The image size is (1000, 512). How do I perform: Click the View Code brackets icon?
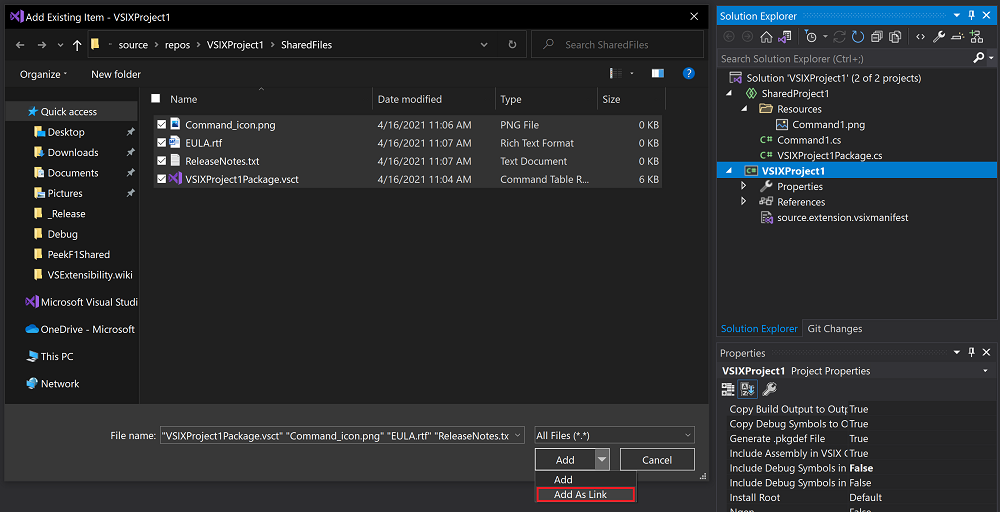(920, 37)
